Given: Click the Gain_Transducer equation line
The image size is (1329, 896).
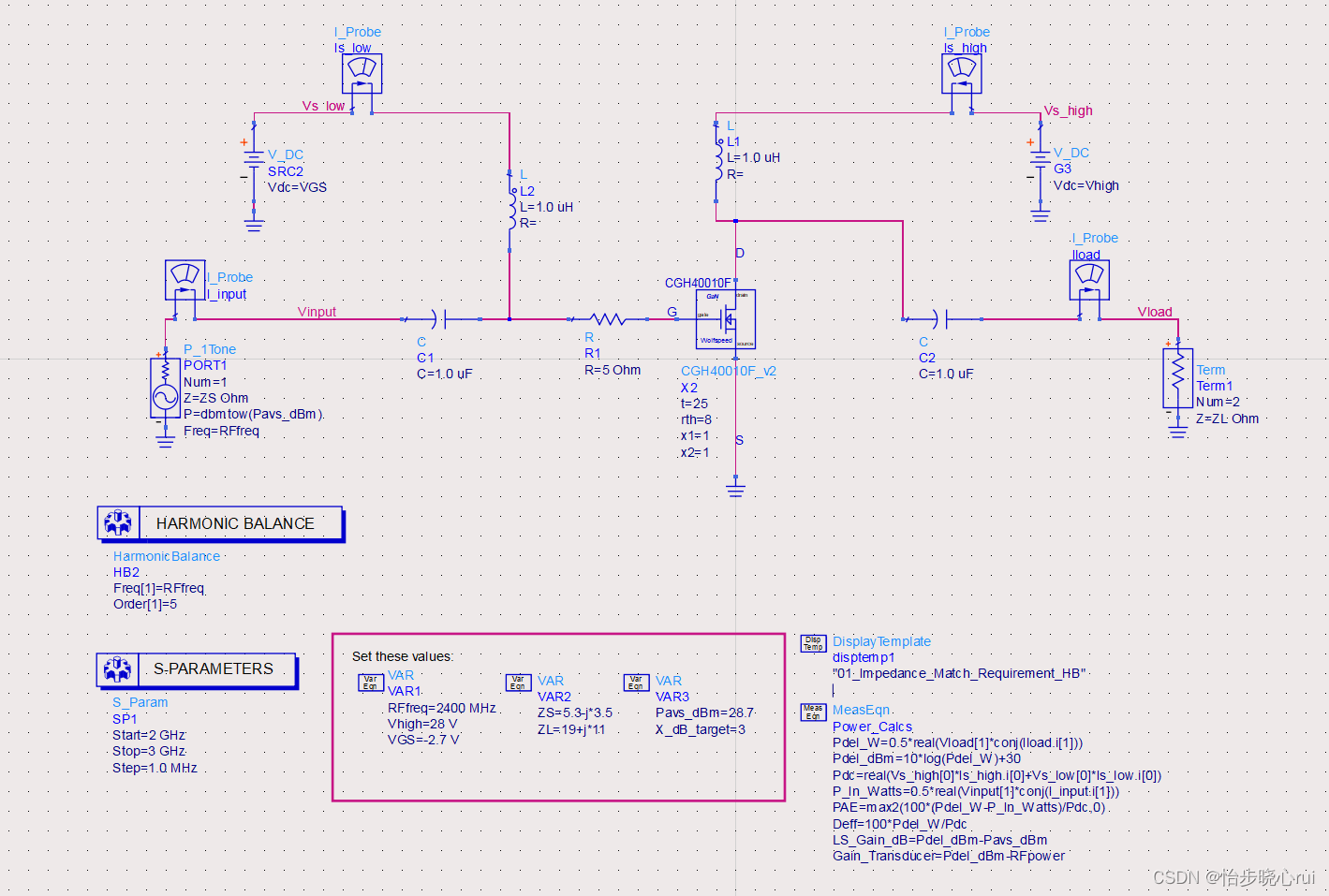Looking at the screenshot, I should tap(949, 856).
